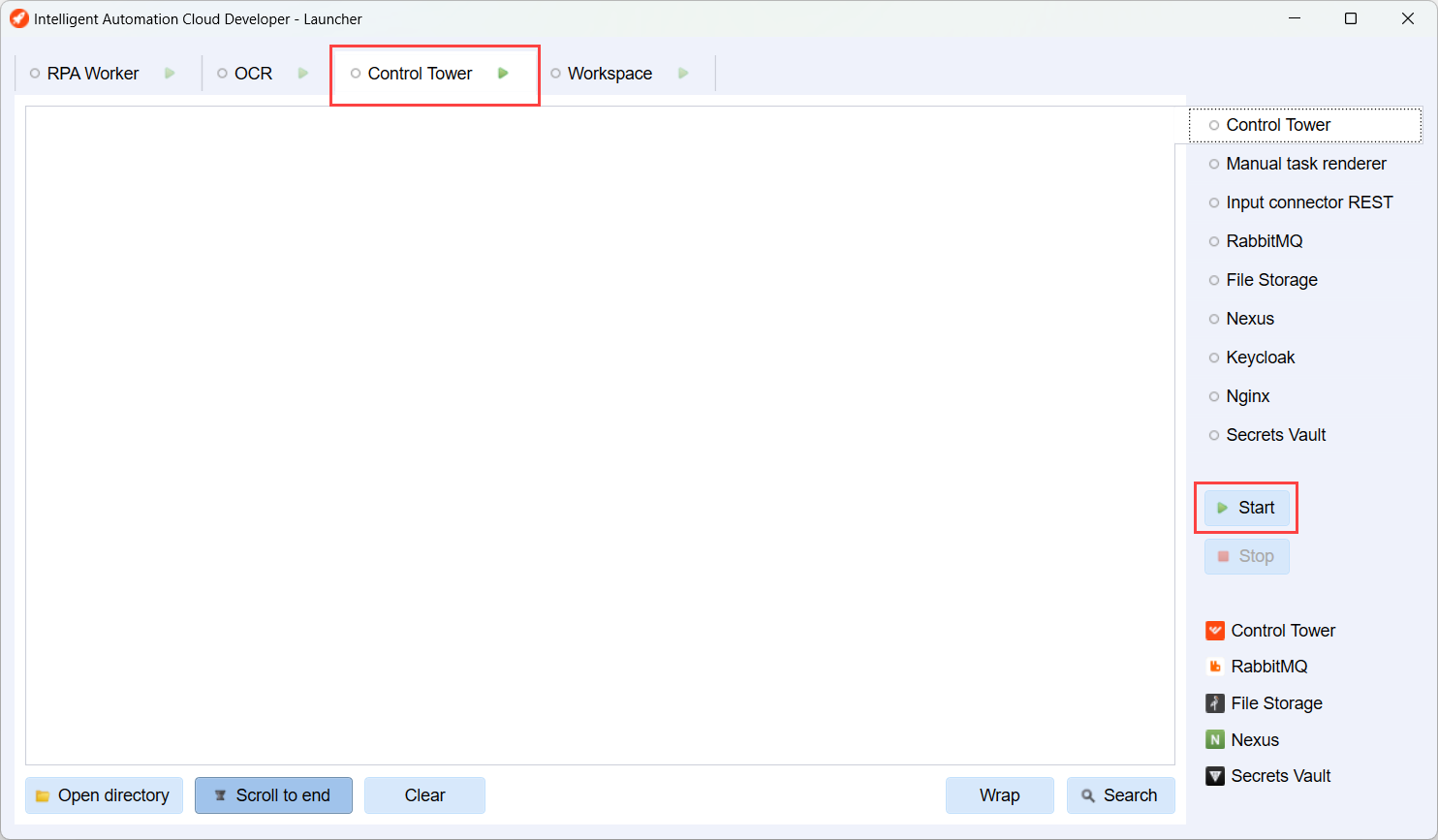Click the OCR green play icon
Viewport: 1438px width, 840px height.
point(303,74)
